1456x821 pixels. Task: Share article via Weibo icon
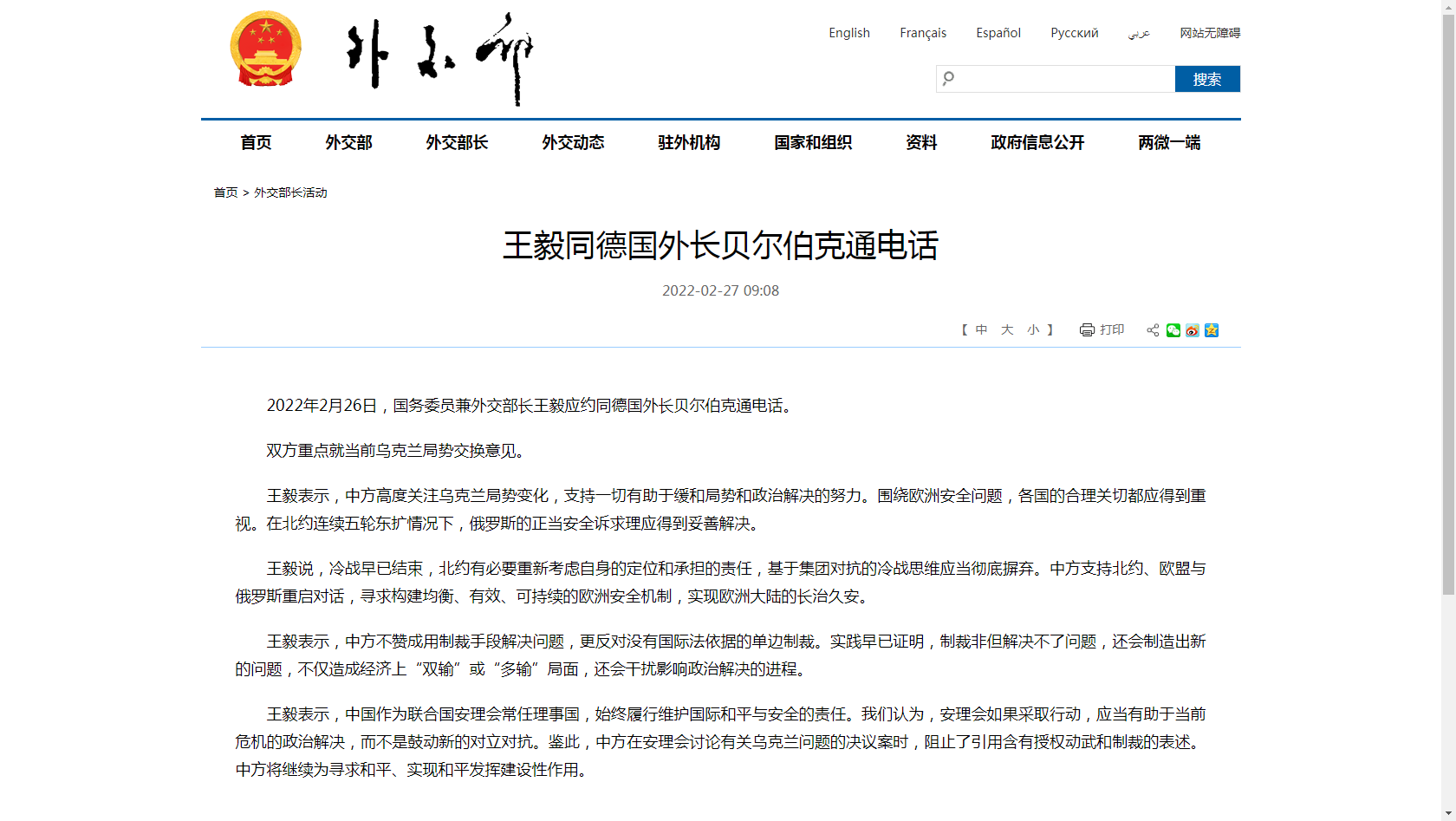[x=1193, y=330]
